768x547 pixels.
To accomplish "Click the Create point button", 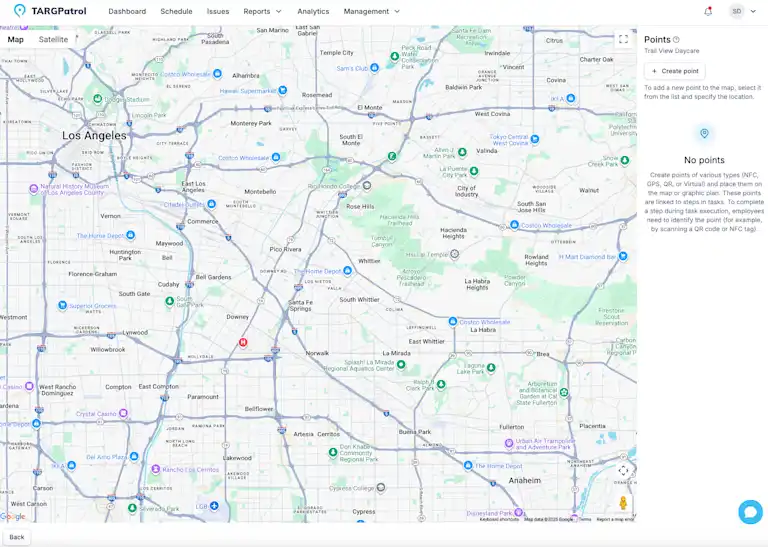I will pos(674,71).
